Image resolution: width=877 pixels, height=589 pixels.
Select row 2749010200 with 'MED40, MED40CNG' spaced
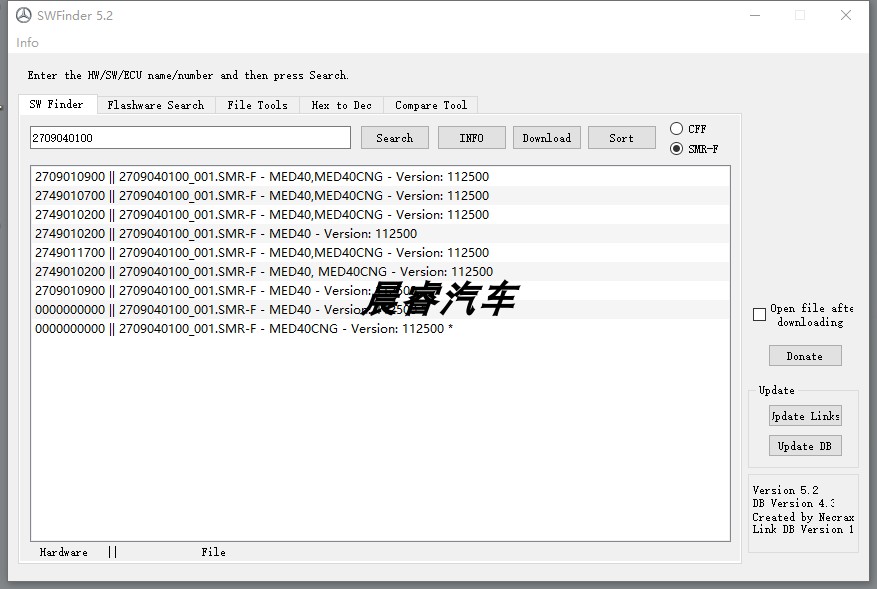pyautogui.click(x=380, y=272)
